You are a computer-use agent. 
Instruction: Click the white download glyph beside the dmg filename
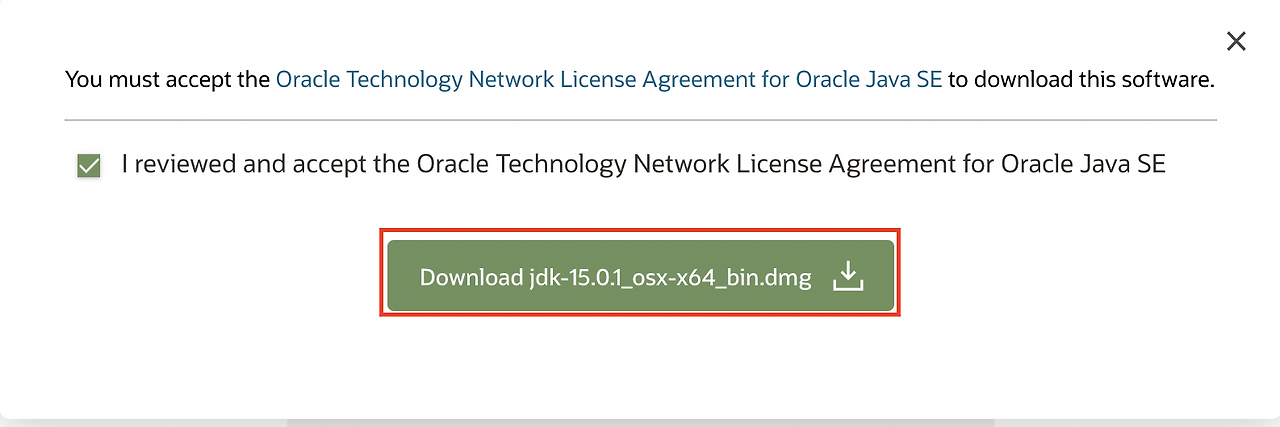847,276
